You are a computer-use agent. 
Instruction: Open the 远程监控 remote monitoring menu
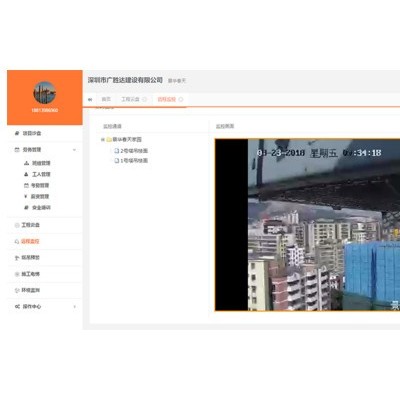(x=27, y=241)
